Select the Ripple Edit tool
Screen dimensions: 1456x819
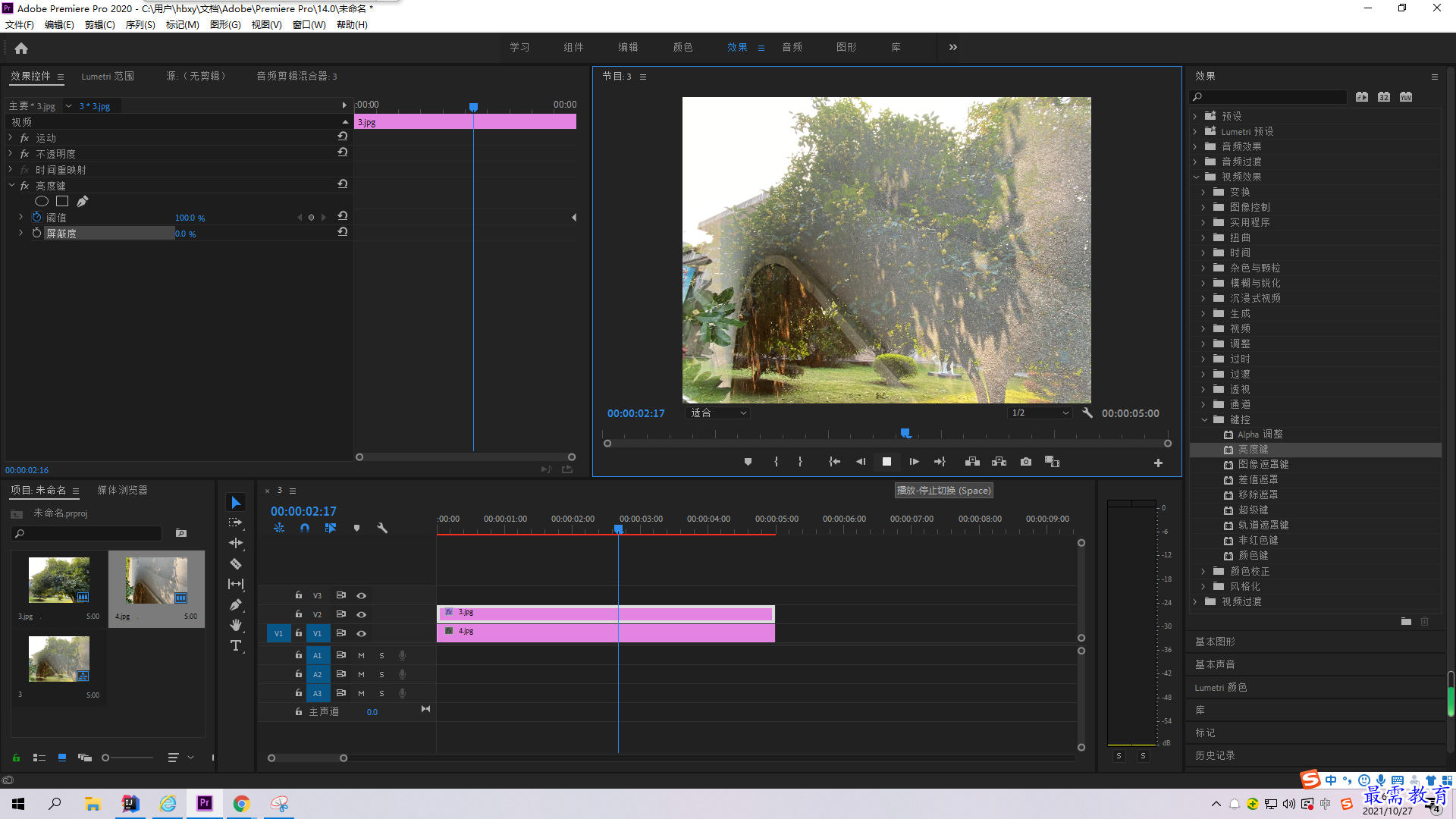pyautogui.click(x=236, y=543)
